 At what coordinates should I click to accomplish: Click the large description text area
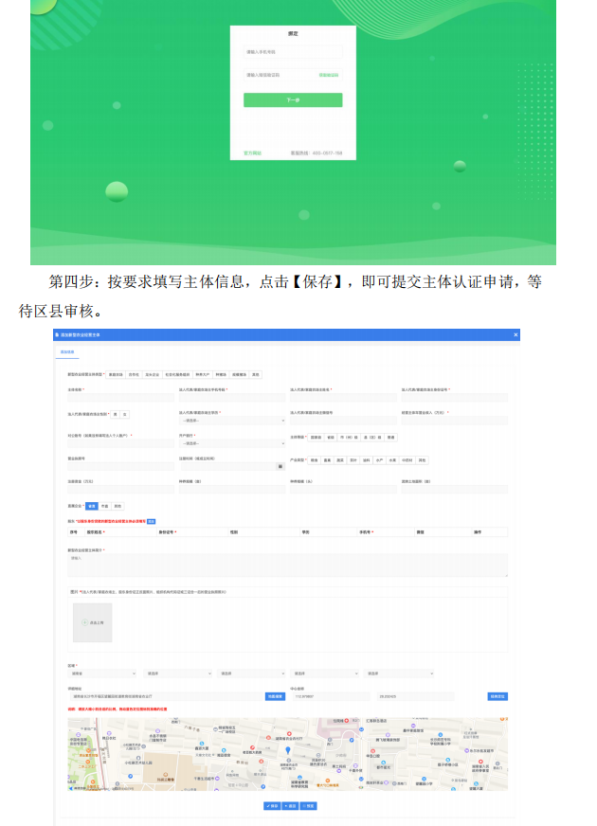tap(288, 565)
